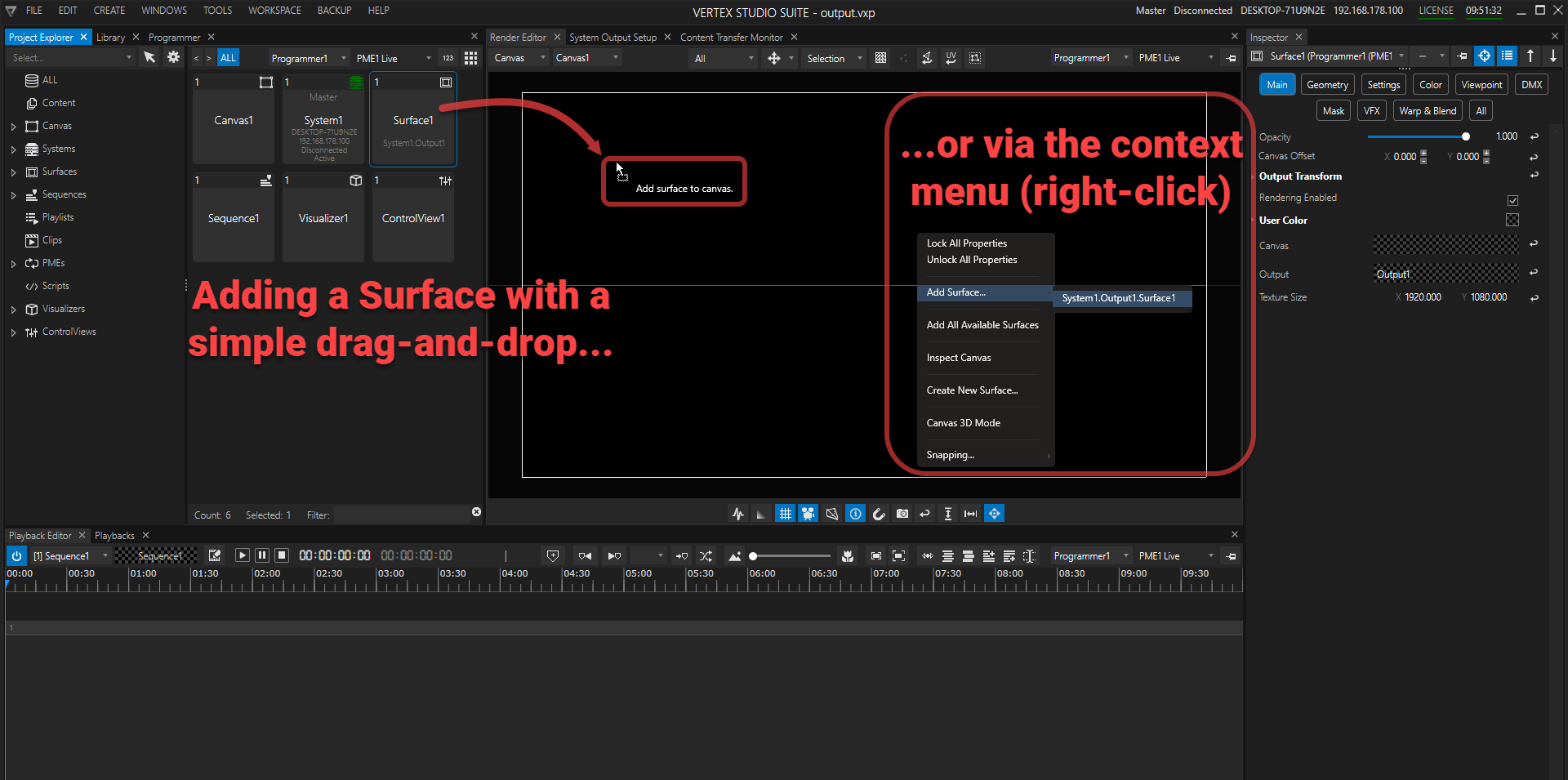Click the Filter input field

tap(400, 515)
